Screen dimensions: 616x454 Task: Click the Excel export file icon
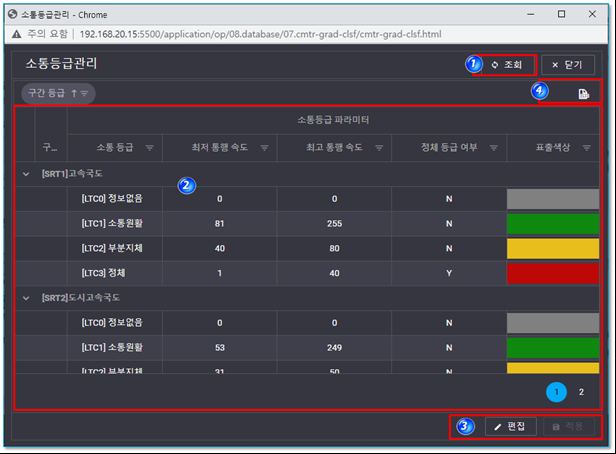(583, 94)
